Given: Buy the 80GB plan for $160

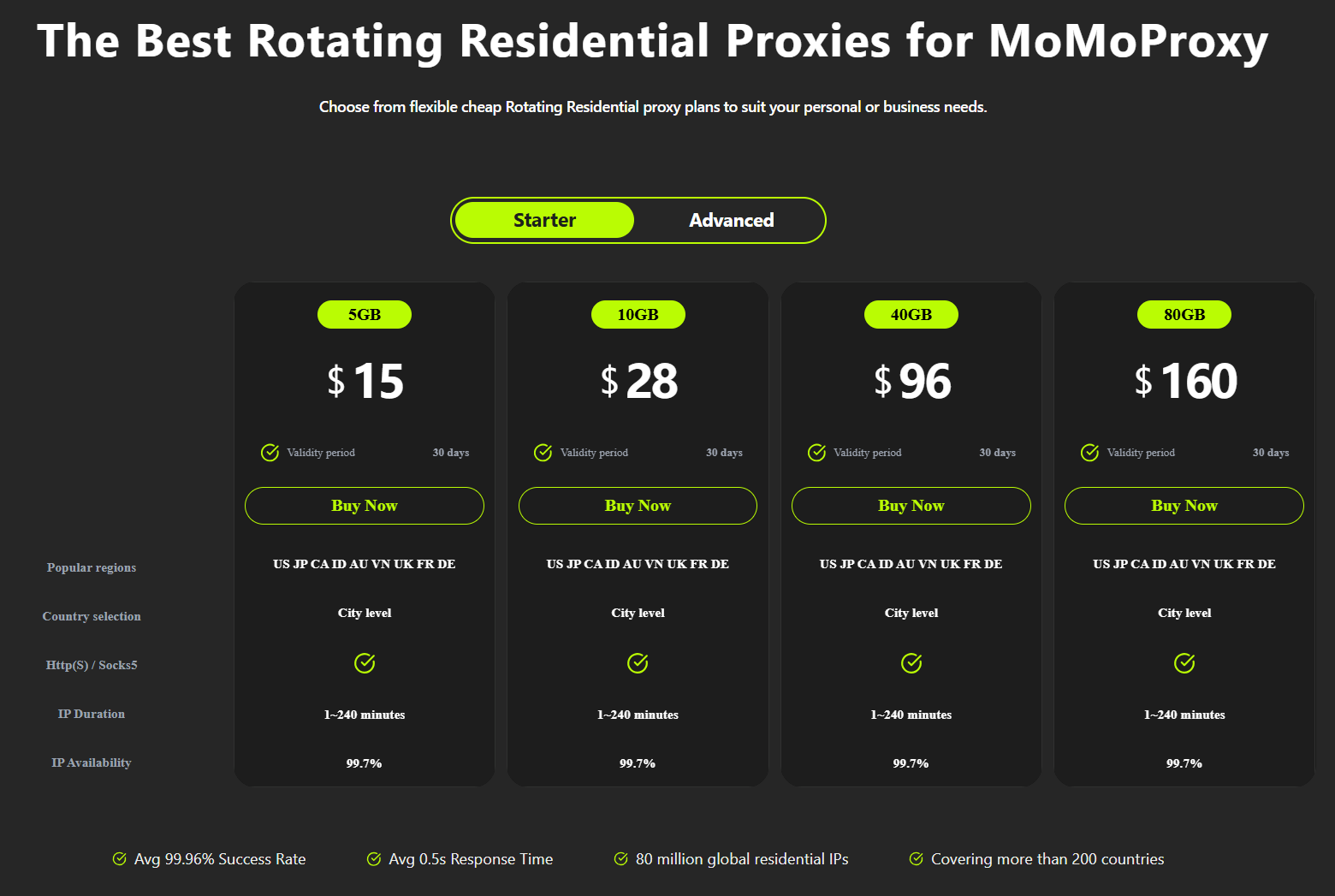Looking at the screenshot, I should point(1184,506).
